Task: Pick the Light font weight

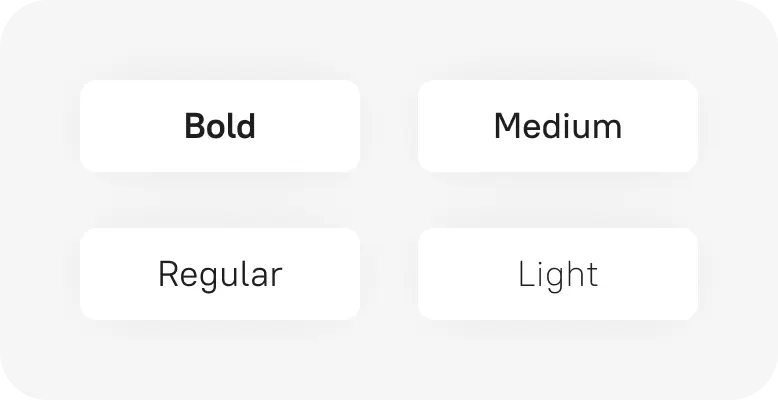Action: coord(558,274)
